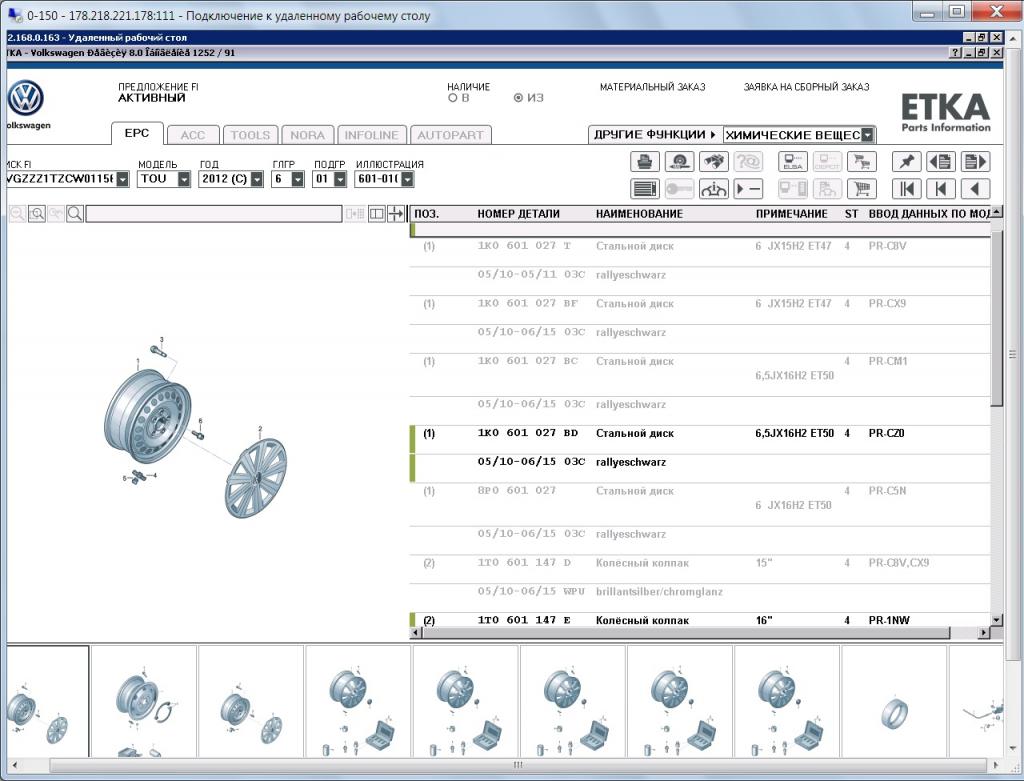Open the tire ring thumbnail
The height and width of the screenshot is (781, 1024).
(894, 701)
